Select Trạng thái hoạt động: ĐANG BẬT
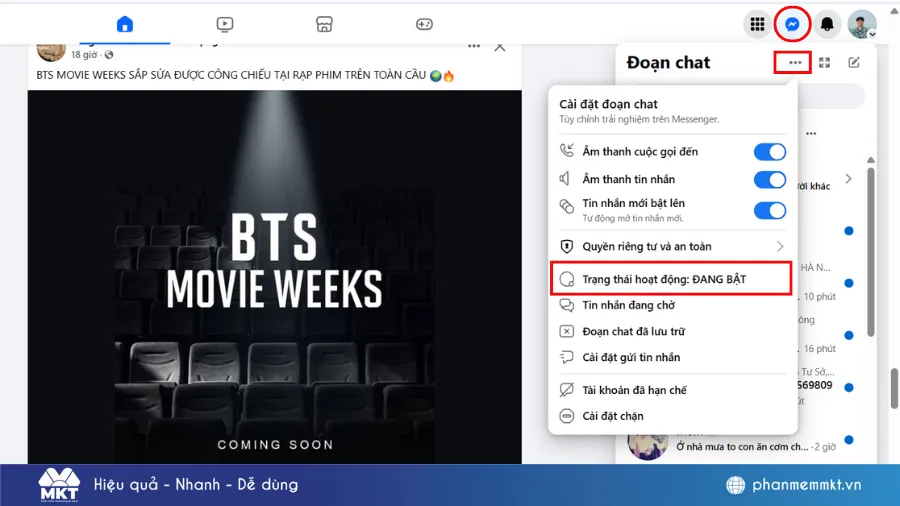Screen dimensions: 900x506 coord(672,279)
